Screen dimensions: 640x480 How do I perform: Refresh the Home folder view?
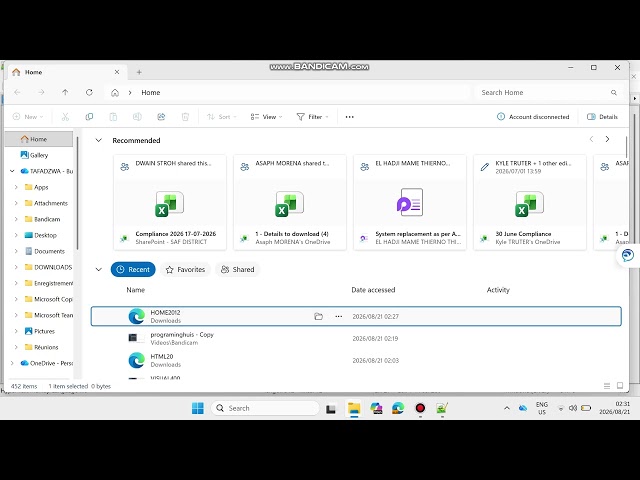tap(89, 93)
